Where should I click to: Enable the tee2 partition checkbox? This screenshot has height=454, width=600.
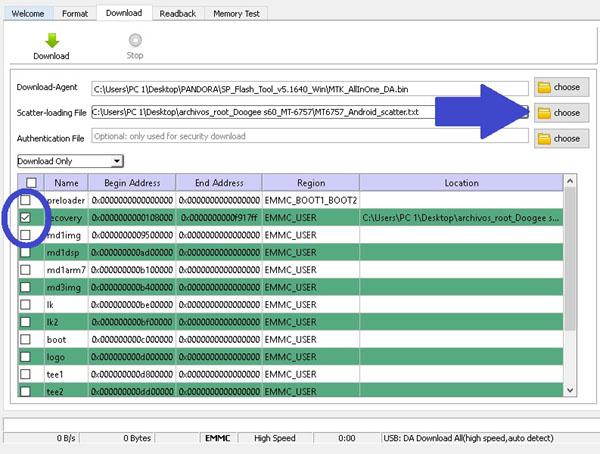(25, 391)
